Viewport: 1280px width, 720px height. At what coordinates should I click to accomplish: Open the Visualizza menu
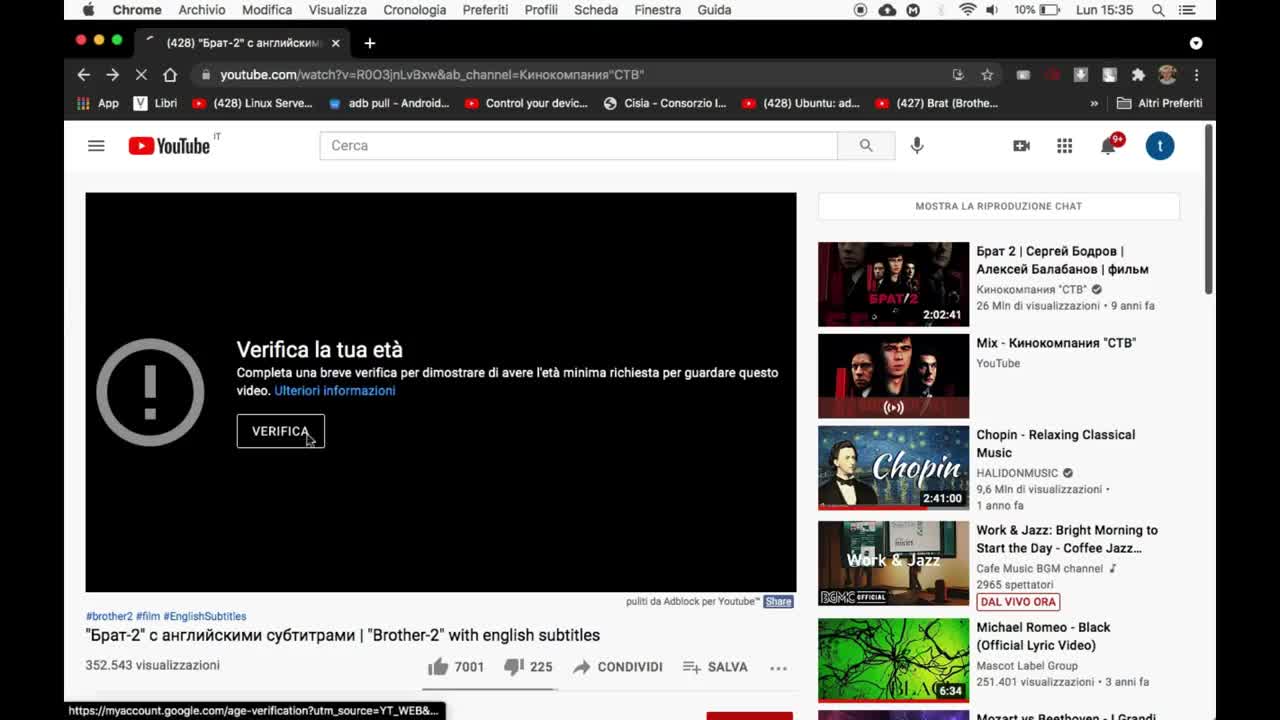(x=337, y=10)
